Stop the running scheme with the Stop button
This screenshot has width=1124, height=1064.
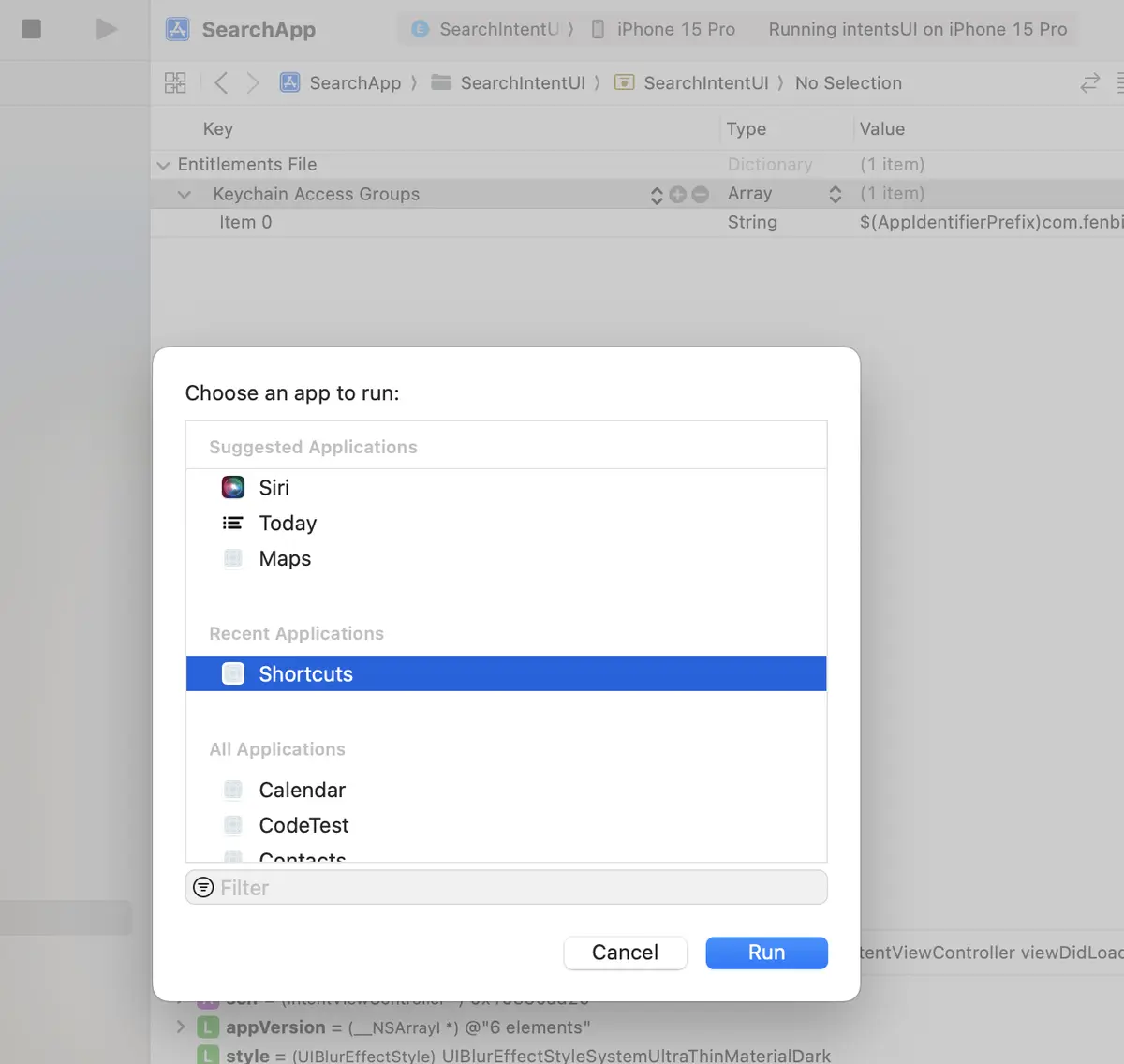pos(31,29)
